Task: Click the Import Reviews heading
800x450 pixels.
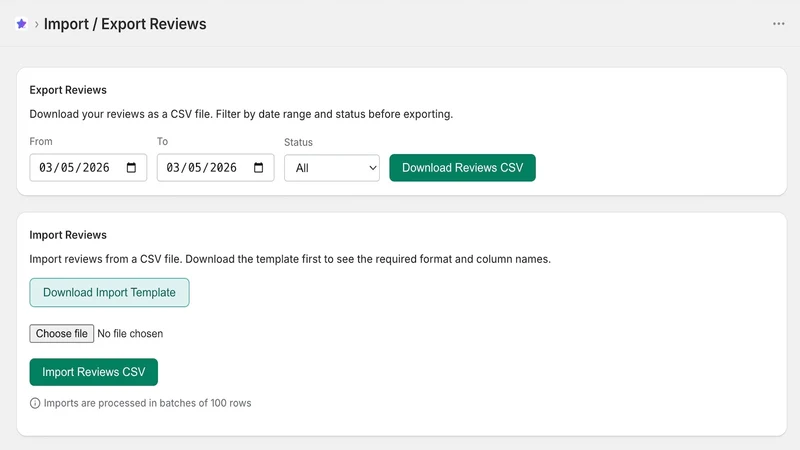Action: click(68, 235)
